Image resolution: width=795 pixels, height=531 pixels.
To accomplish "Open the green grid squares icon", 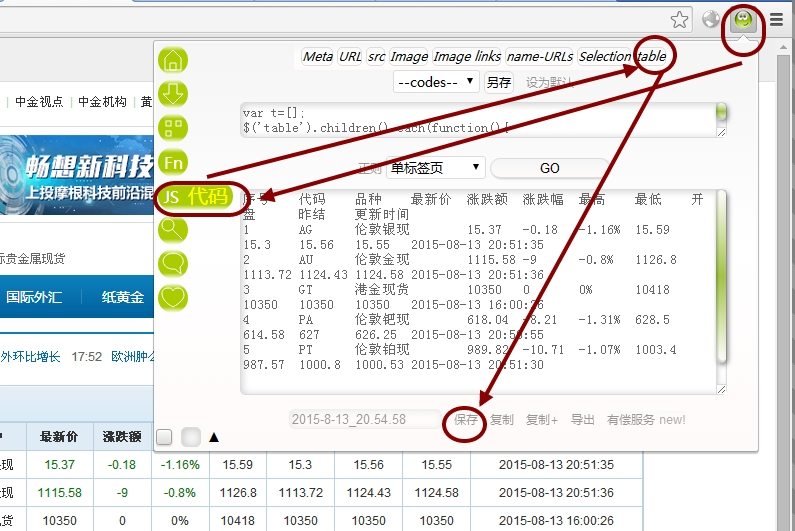I will 173,128.
